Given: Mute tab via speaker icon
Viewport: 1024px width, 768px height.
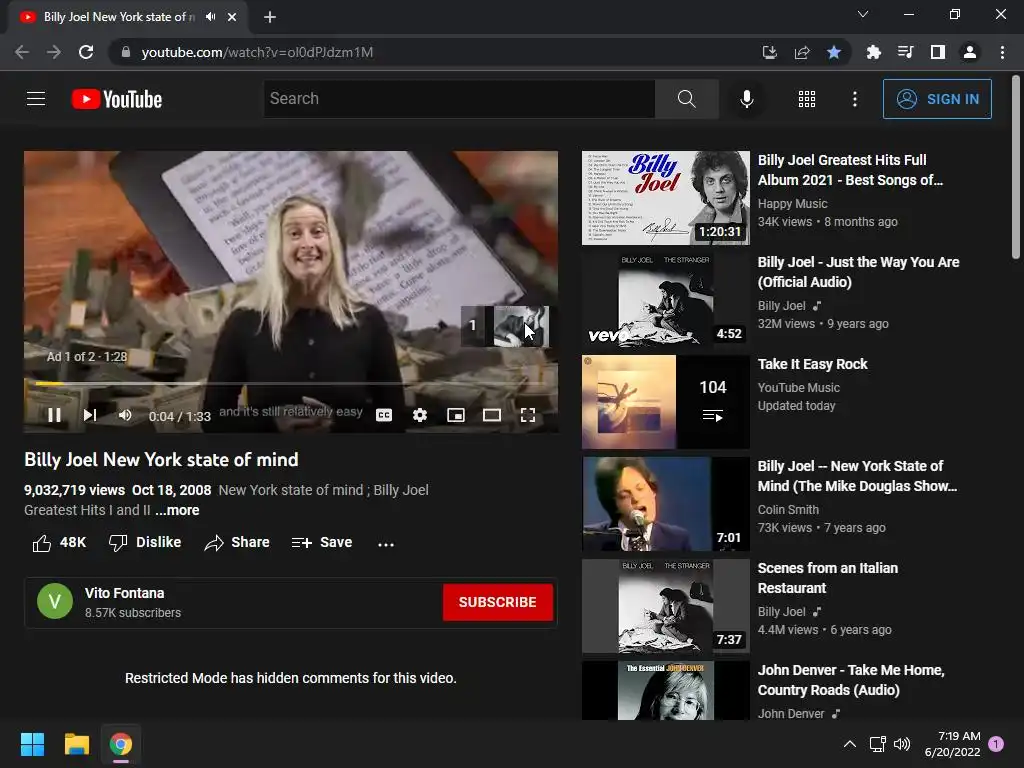Looking at the screenshot, I should [210, 17].
